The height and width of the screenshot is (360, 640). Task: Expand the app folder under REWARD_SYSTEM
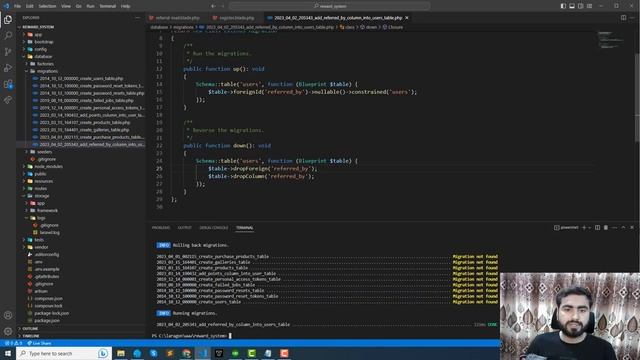click(x=38, y=34)
